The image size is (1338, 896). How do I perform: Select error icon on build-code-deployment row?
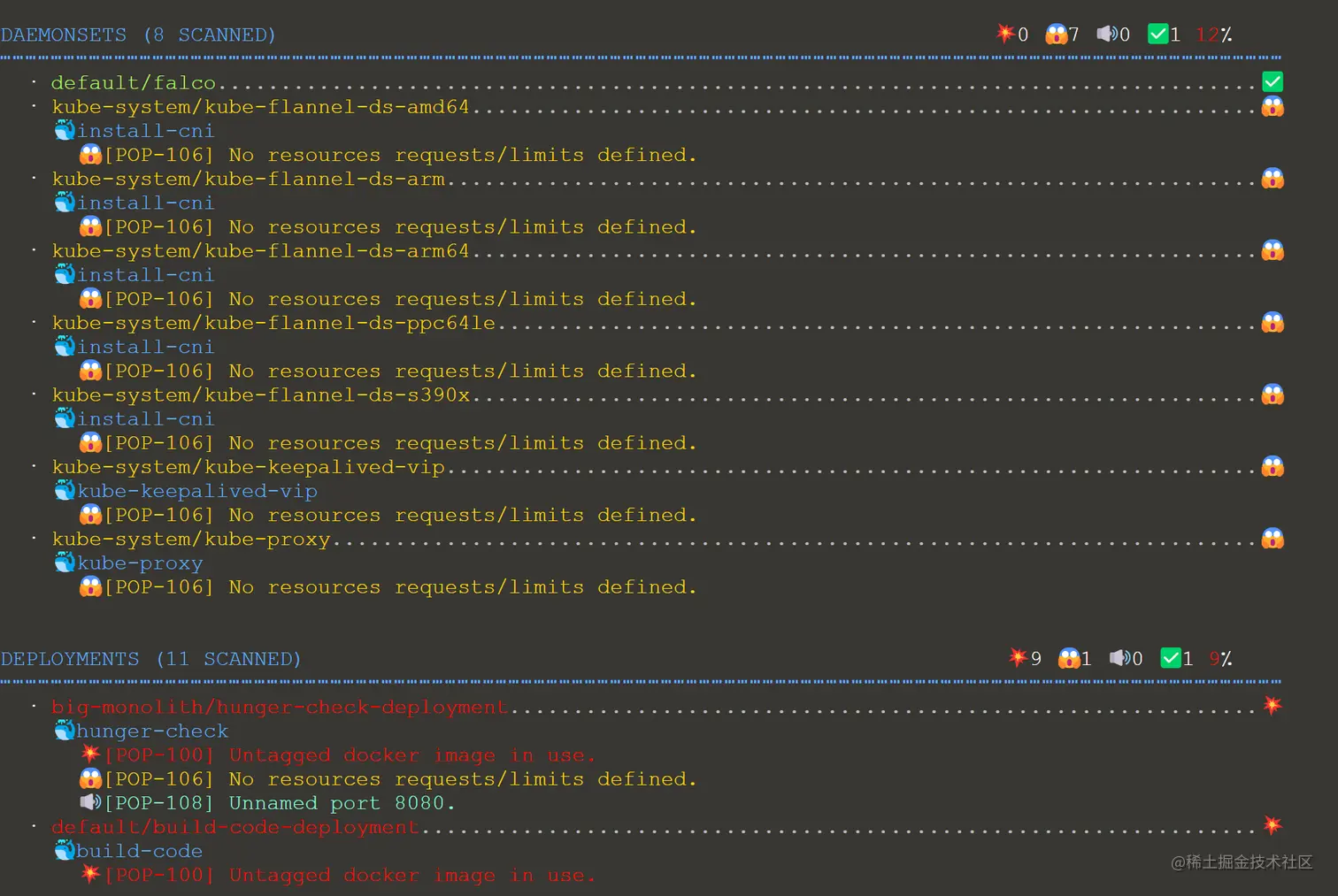coord(1273,825)
